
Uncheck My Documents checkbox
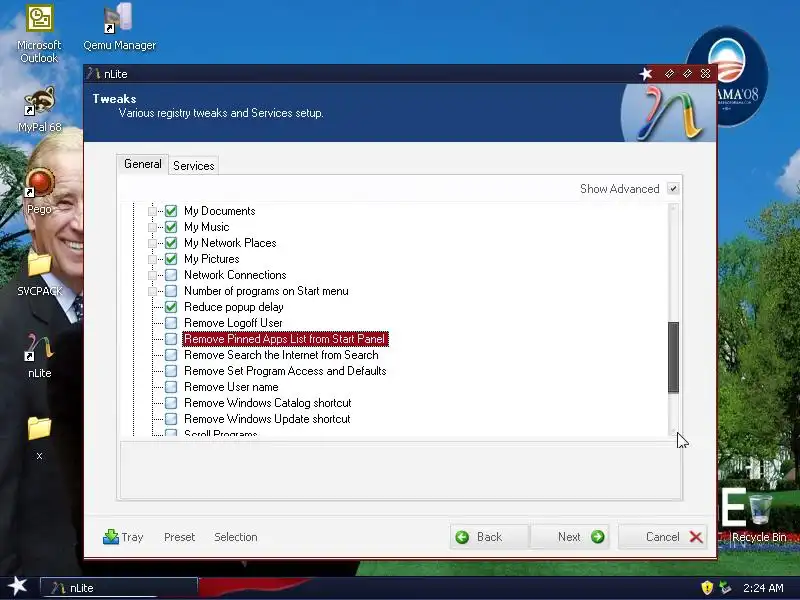click(x=171, y=211)
